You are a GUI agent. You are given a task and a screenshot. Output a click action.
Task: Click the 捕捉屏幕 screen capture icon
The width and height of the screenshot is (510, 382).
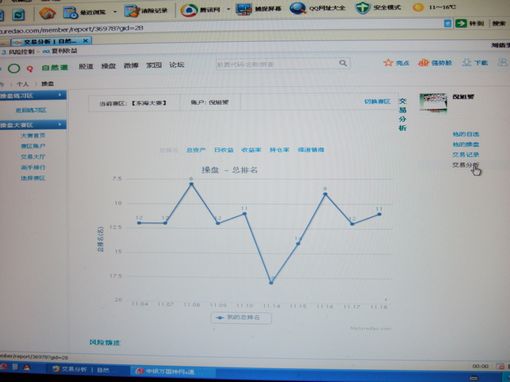[x=243, y=9]
